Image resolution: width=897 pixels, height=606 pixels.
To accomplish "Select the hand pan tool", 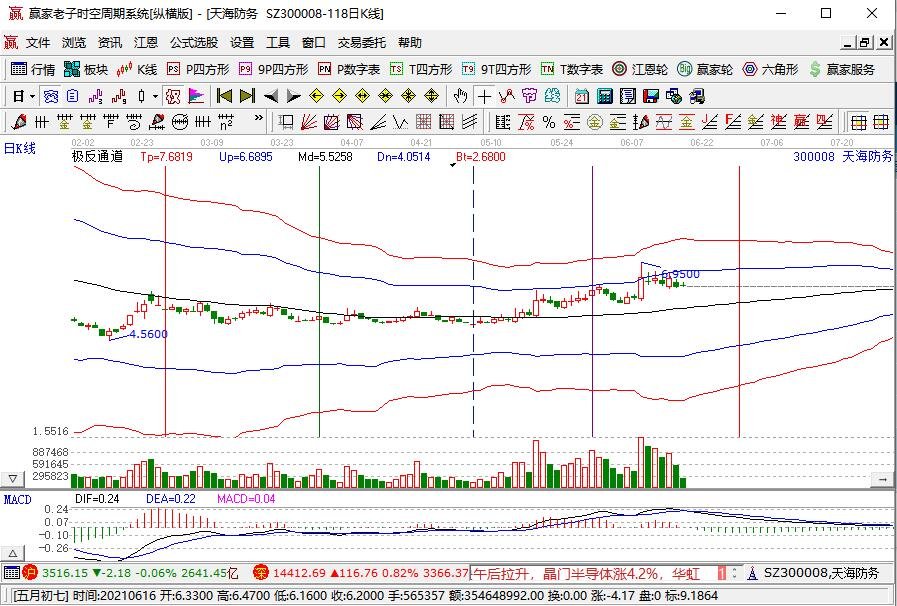I will [461, 96].
